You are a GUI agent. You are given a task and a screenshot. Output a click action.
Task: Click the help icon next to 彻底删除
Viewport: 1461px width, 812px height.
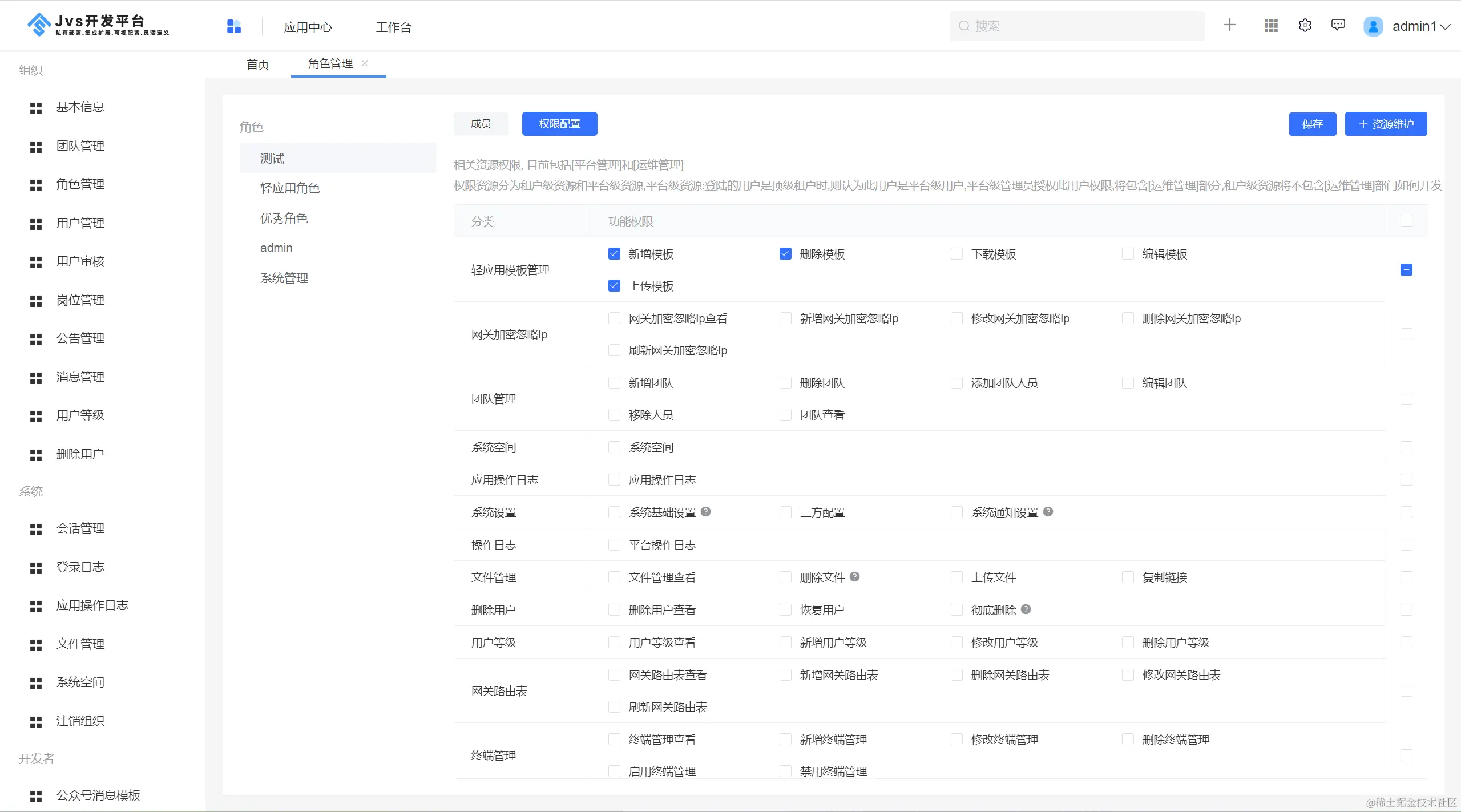click(x=1026, y=609)
